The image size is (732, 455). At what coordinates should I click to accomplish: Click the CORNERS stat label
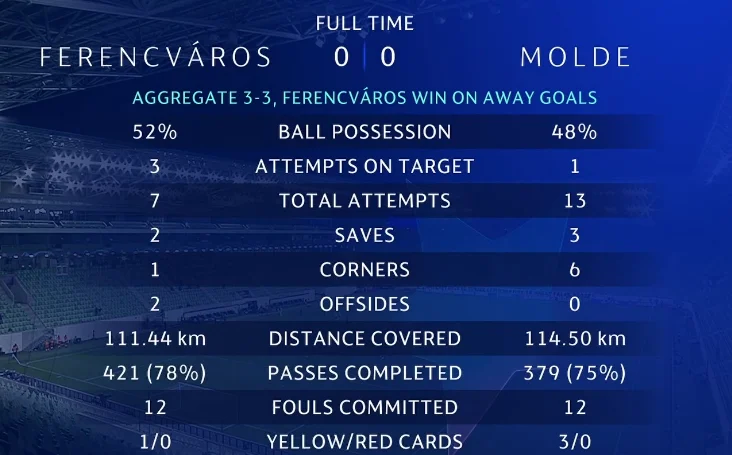pyautogui.click(x=365, y=270)
